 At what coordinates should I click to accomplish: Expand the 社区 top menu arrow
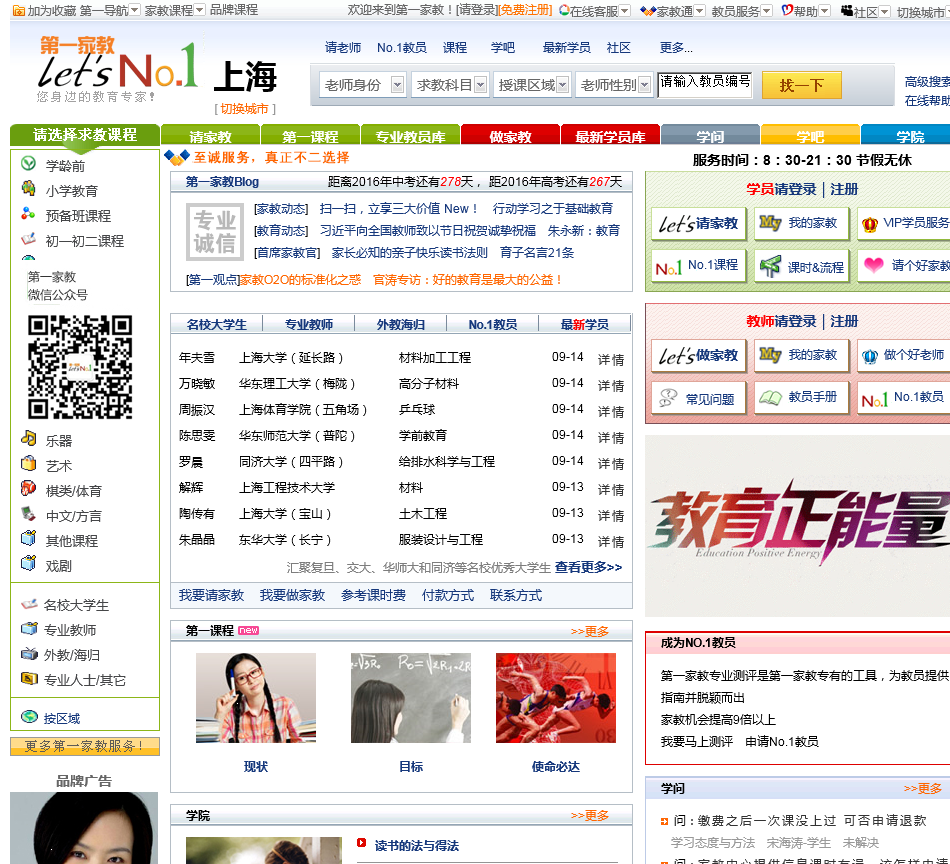(x=885, y=12)
